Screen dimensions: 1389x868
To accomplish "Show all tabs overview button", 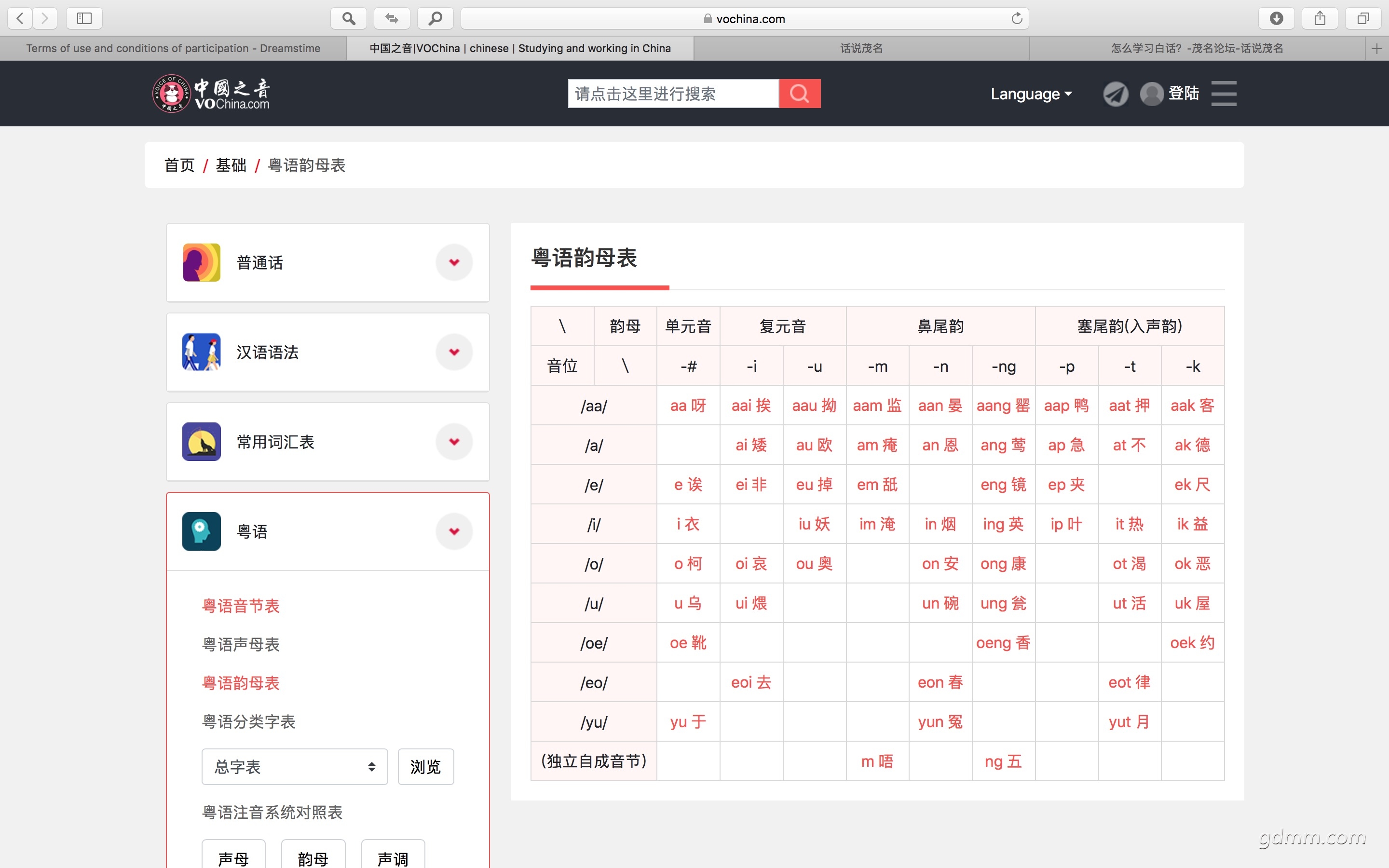I will 1363,18.
